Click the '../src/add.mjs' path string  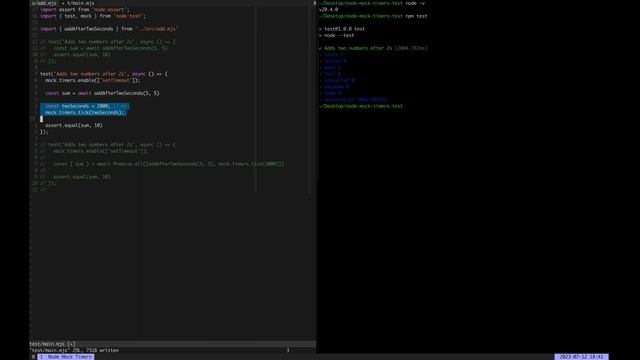[x=157, y=29]
